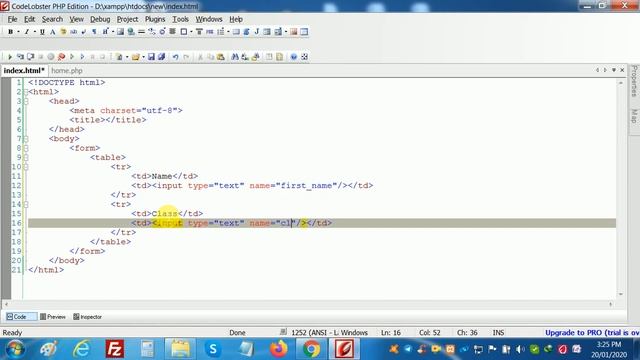Image resolution: width=640 pixels, height=360 pixels.
Task: Apply italic with the I toolbar icon
Action: tap(27, 32)
